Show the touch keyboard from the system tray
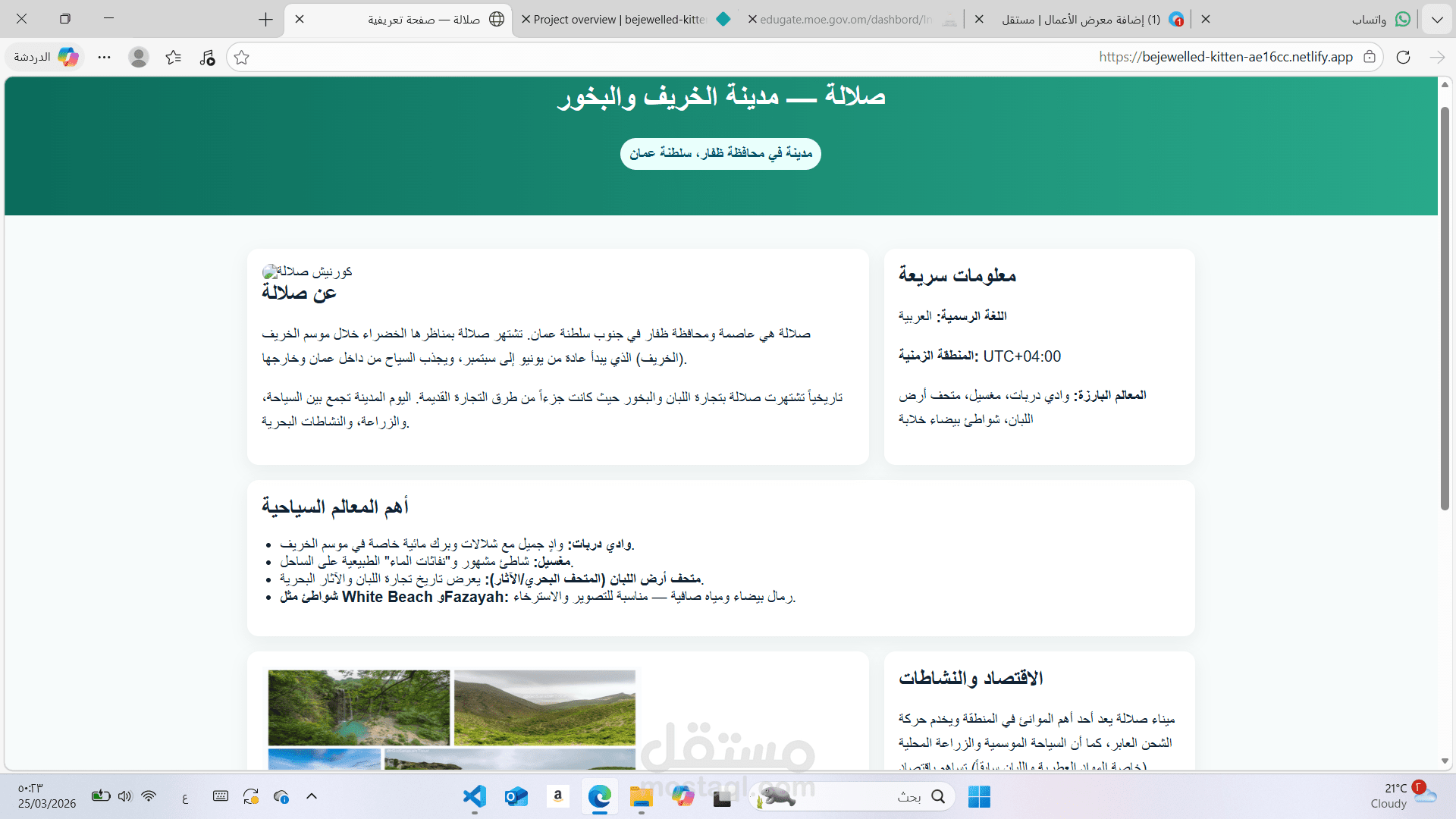Screen dimensions: 1456x819 click(220, 796)
